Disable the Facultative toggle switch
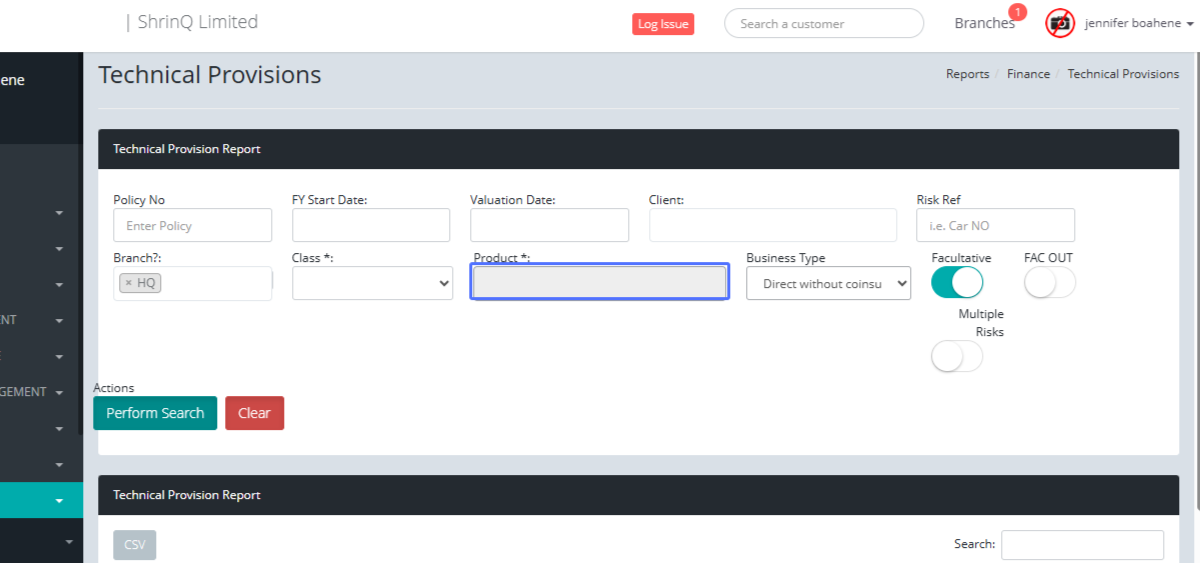This screenshot has height=563, width=1200. click(957, 283)
